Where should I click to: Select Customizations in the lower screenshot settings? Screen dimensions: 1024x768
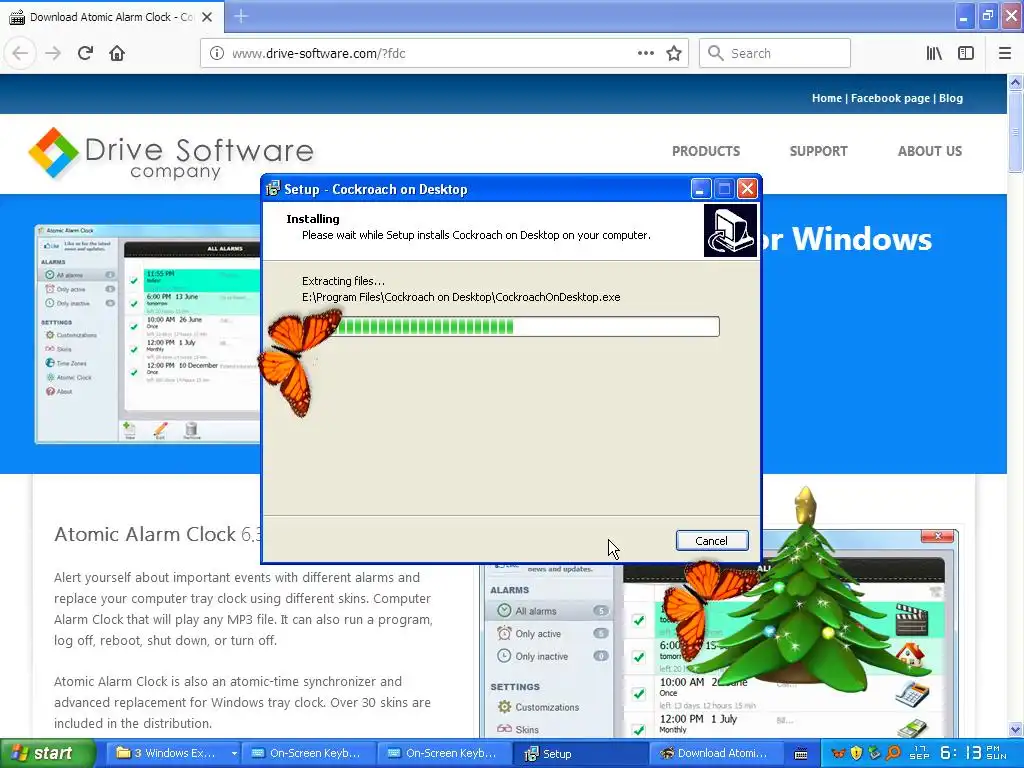[539, 707]
